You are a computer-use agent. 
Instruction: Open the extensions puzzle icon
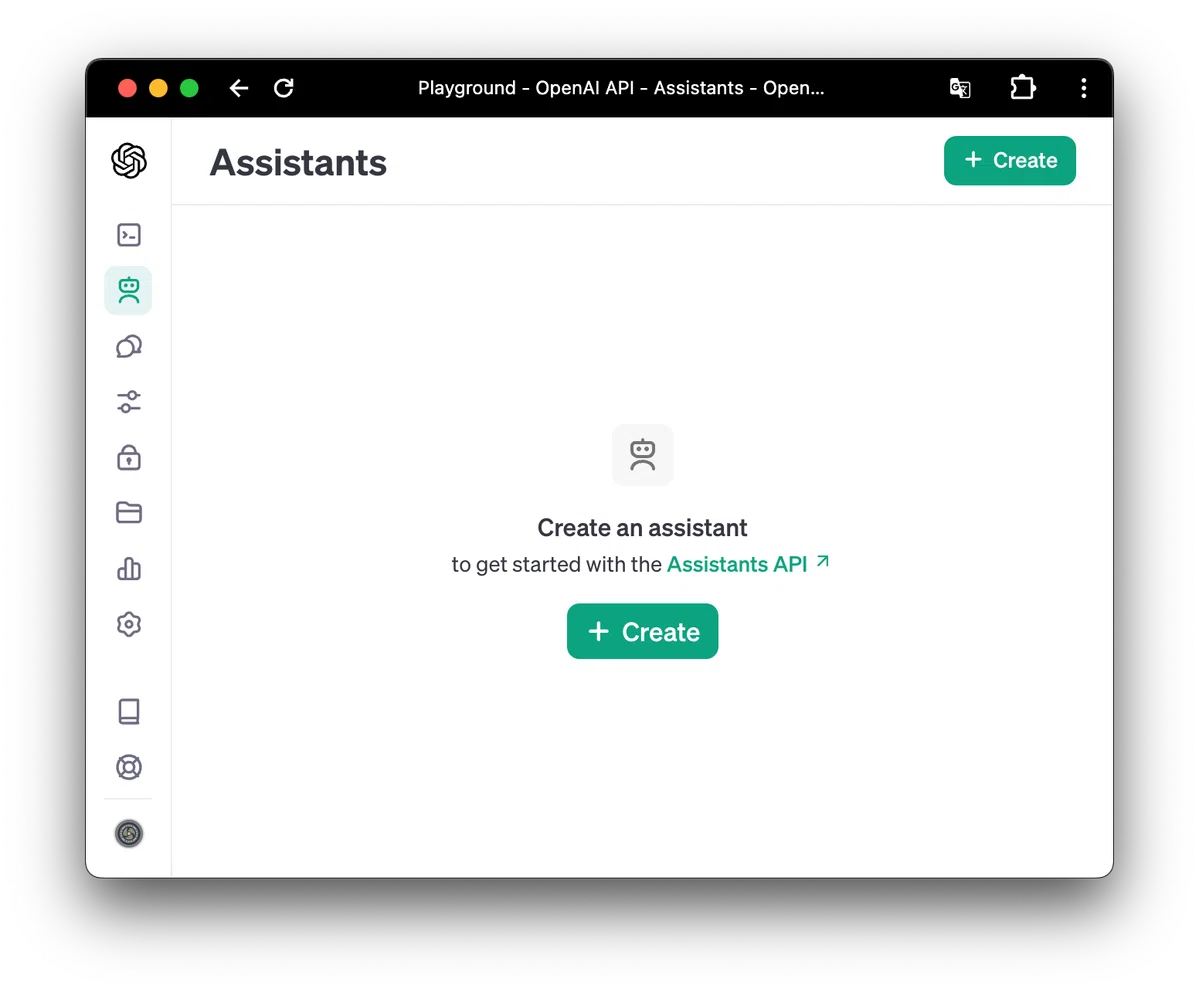(1022, 88)
